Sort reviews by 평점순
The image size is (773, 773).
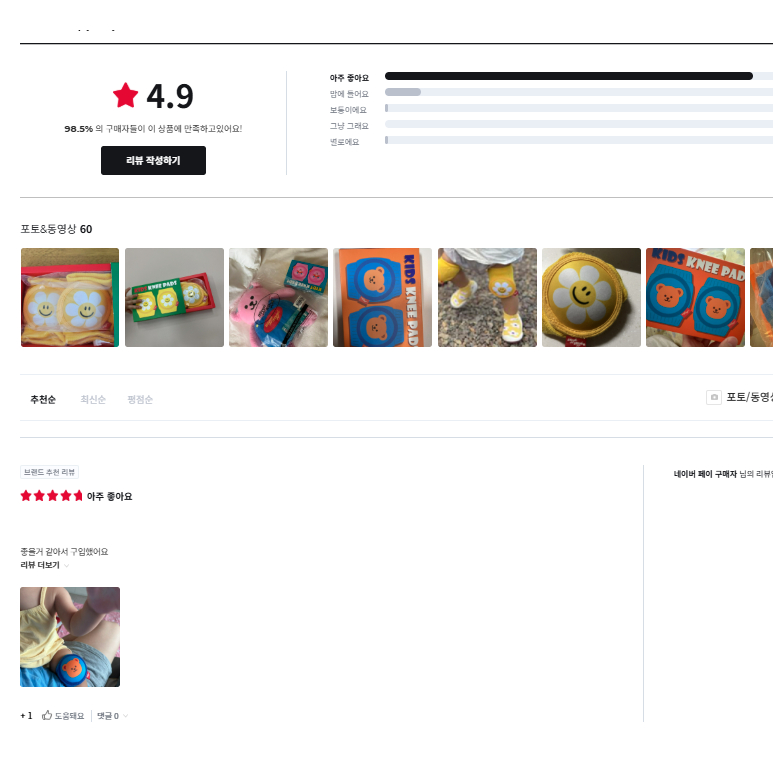tap(140, 399)
